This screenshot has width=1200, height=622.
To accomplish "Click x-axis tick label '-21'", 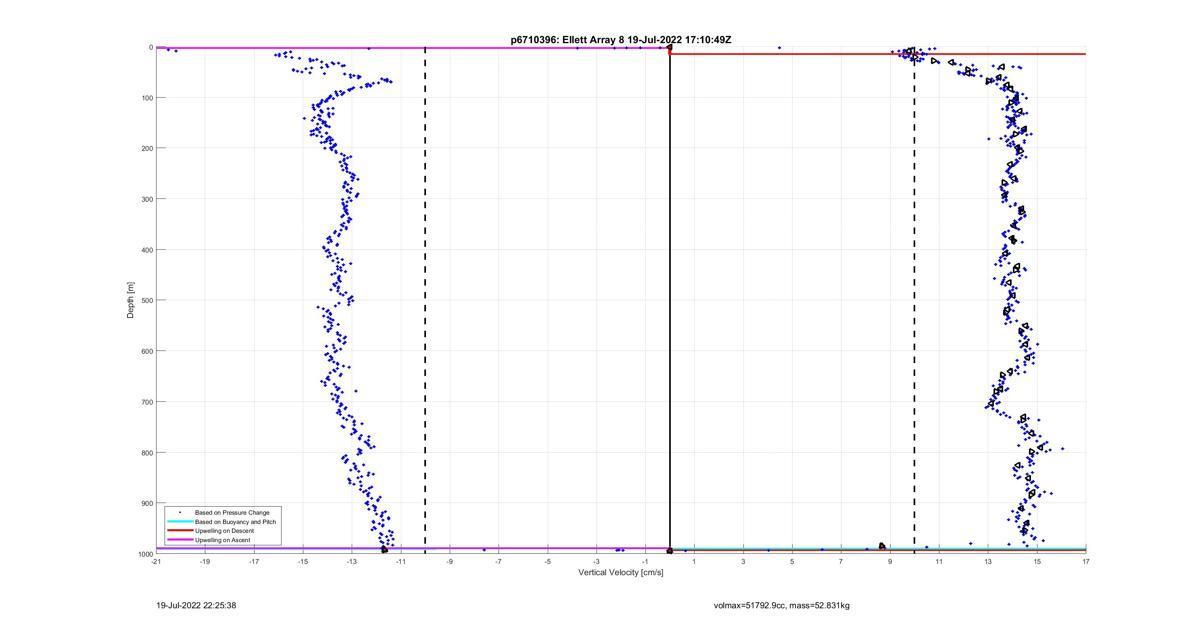I will 156,562.
